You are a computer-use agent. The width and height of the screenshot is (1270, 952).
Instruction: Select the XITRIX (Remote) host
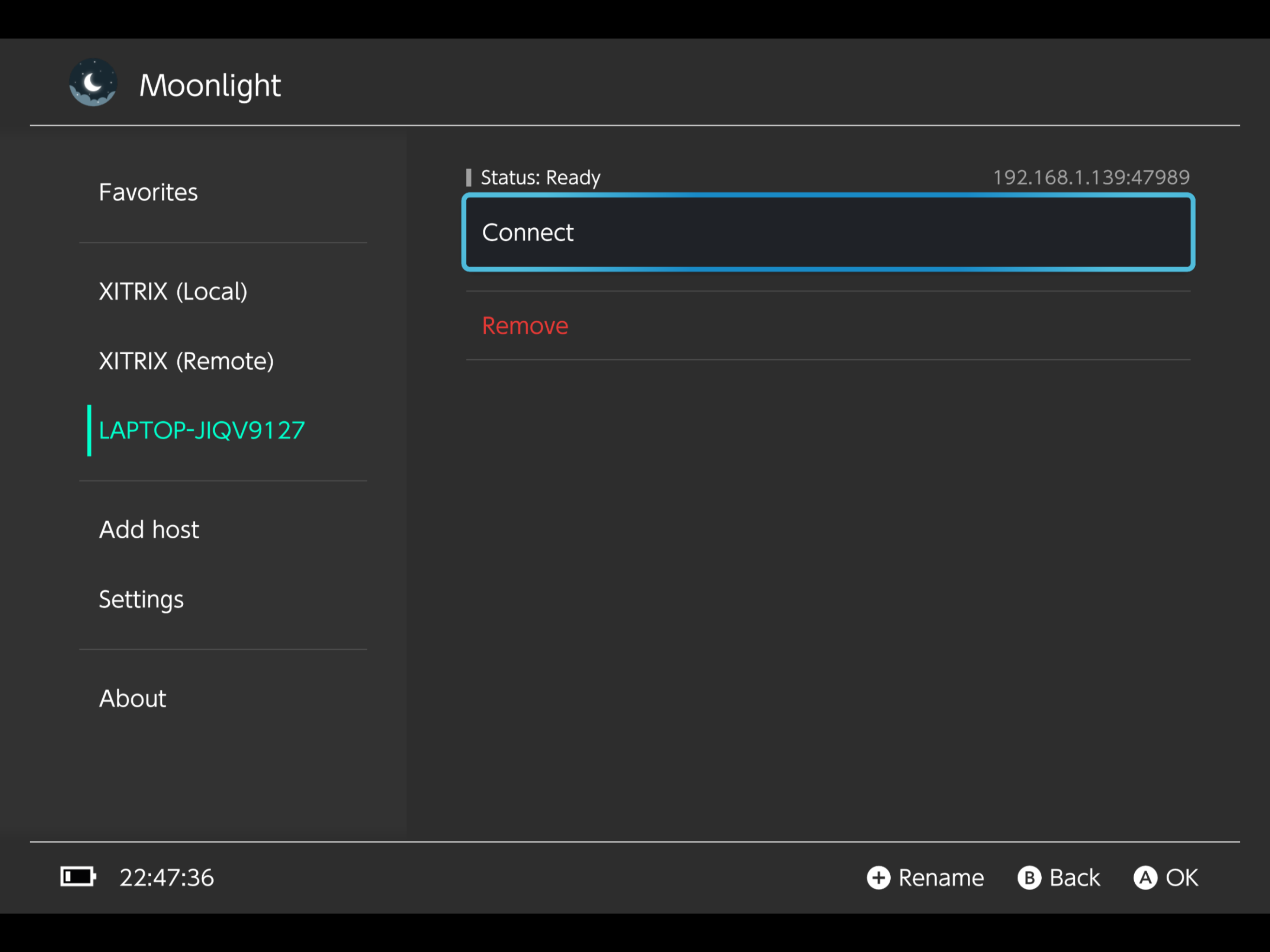click(223, 361)
